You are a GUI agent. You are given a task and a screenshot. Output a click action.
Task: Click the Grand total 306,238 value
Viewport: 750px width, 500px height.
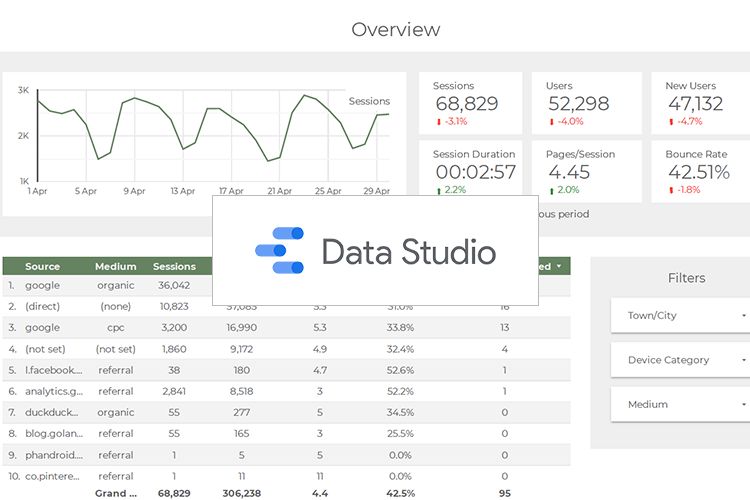242,493
